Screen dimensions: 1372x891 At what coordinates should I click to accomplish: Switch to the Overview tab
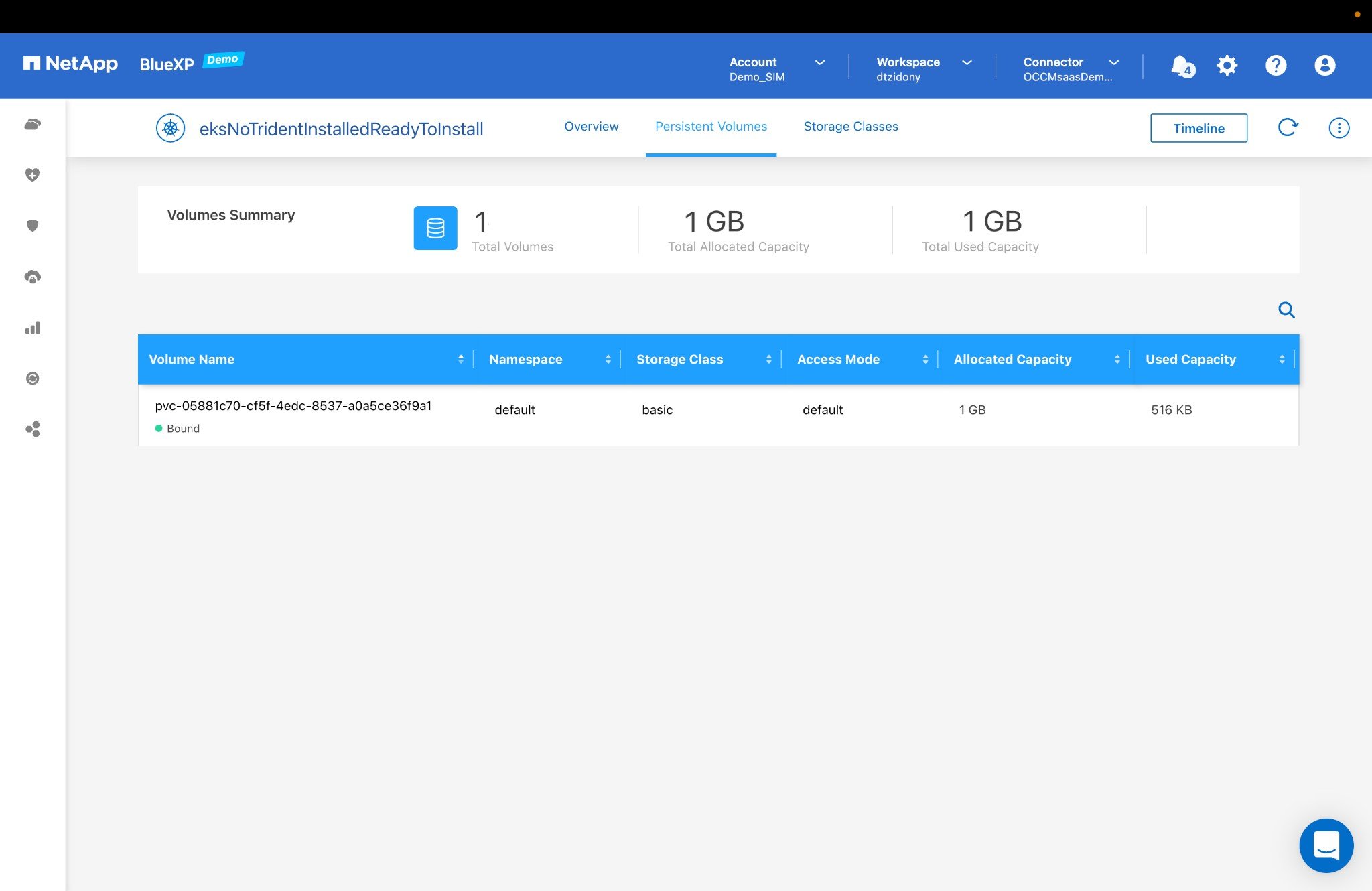[x=591, y=127]
